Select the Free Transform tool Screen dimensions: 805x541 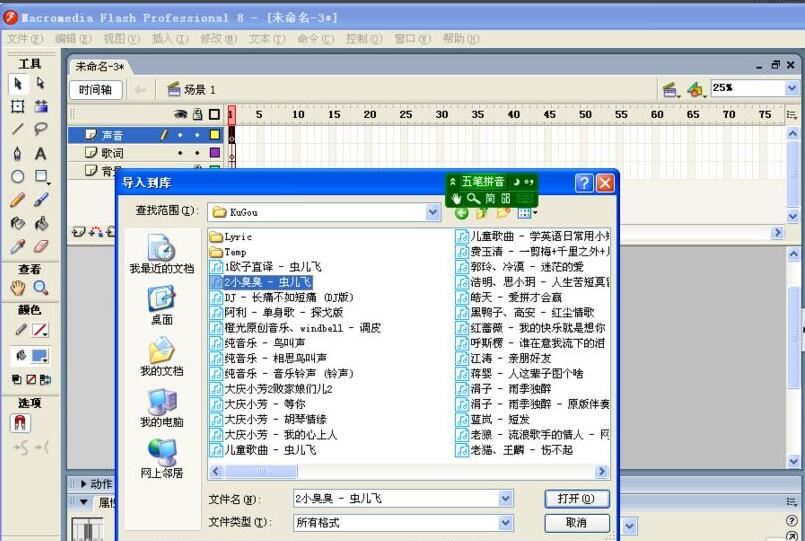(x=18, y=106)
